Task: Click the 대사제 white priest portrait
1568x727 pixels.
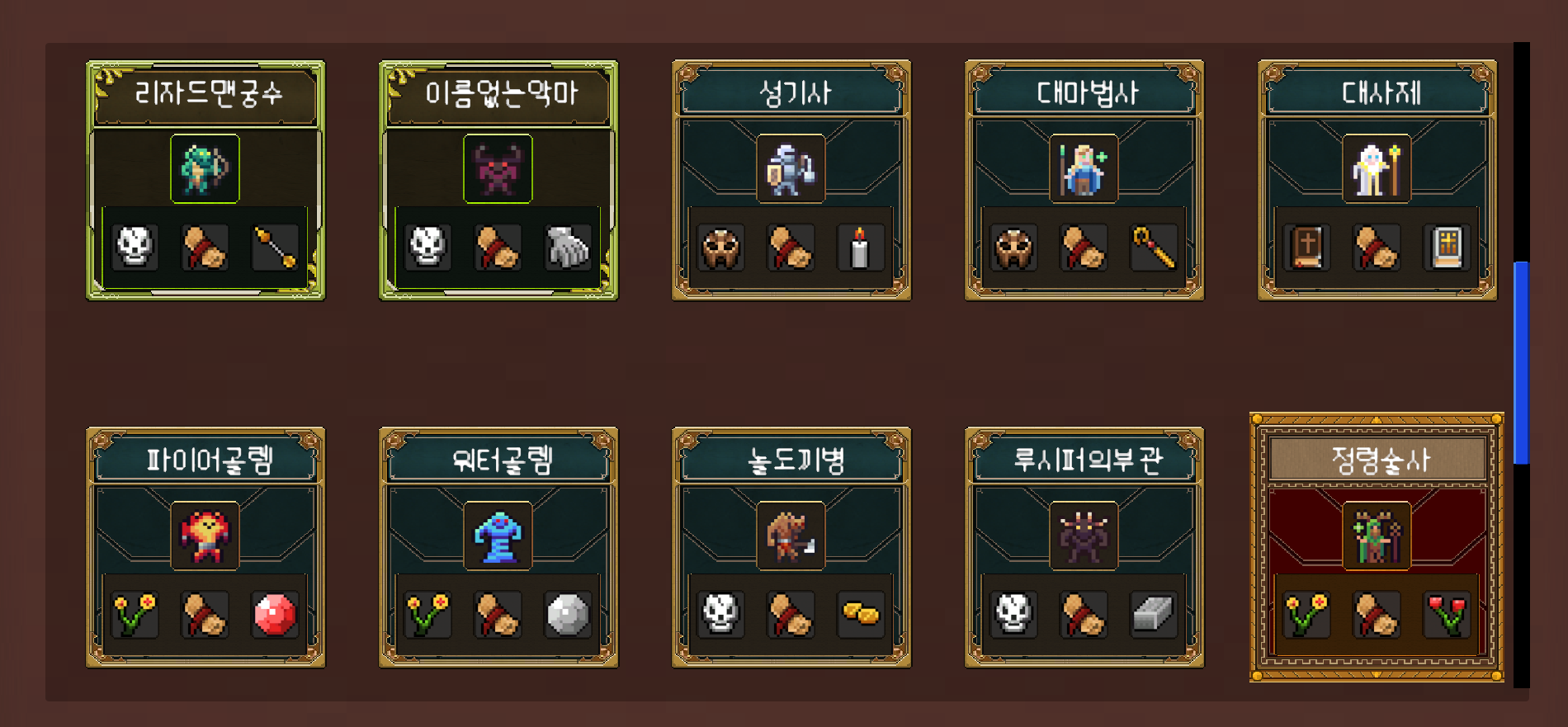Action: (1377, 168)
